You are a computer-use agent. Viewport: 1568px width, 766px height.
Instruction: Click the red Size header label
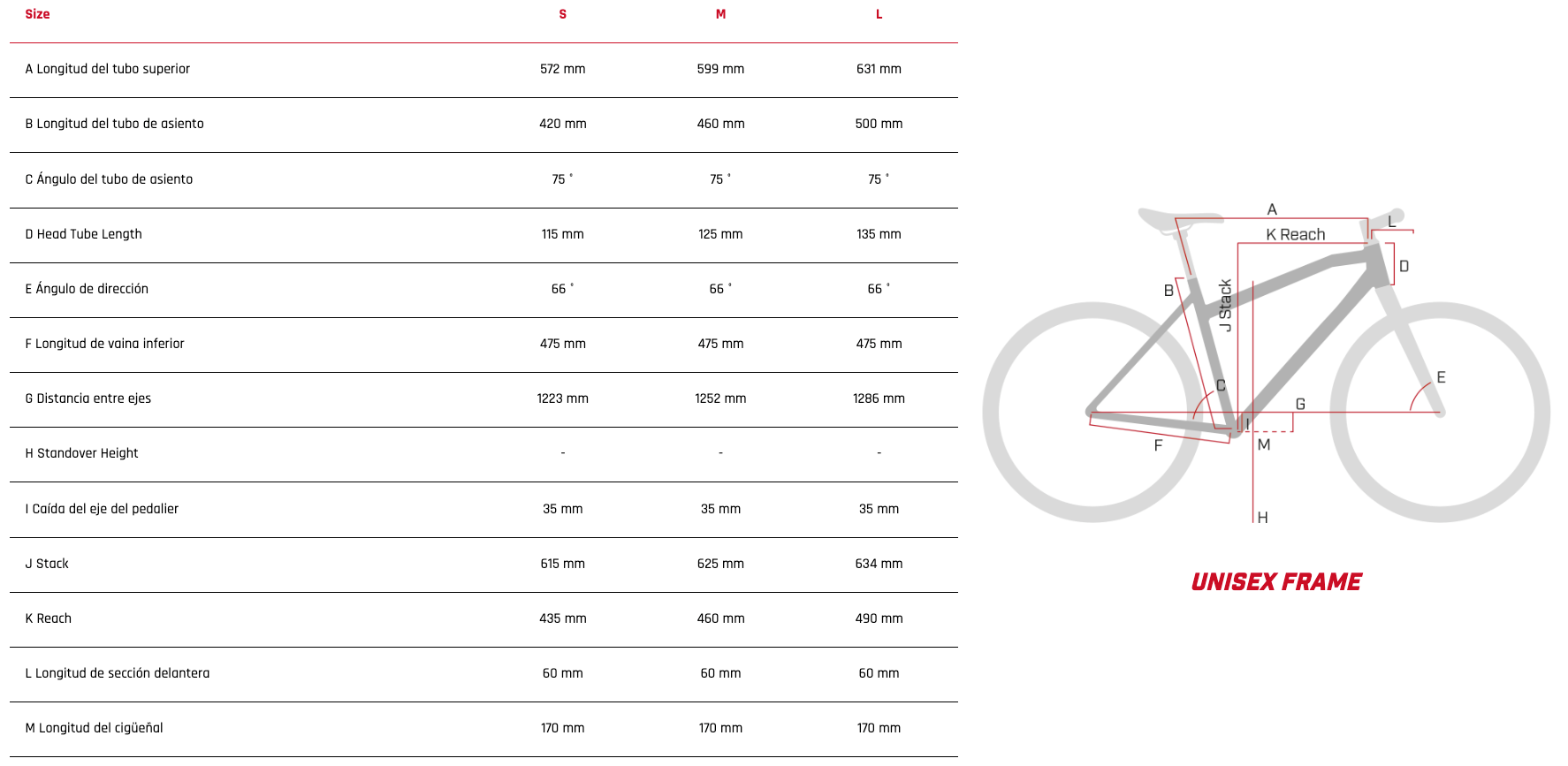pyautogui.click(x=37, y=14)
